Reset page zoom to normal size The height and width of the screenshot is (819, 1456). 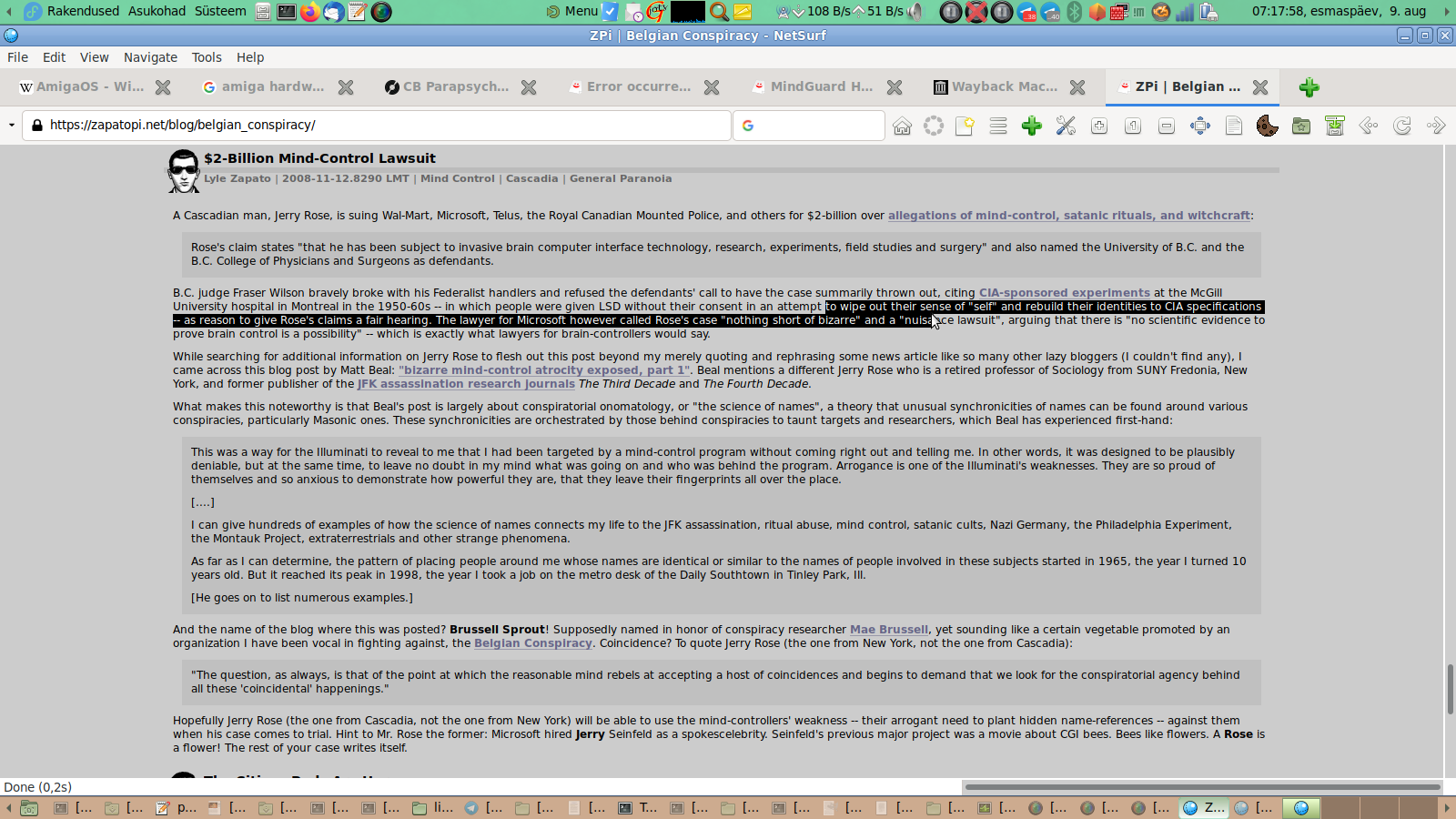pyautogui.click(x=1133, y=126)
